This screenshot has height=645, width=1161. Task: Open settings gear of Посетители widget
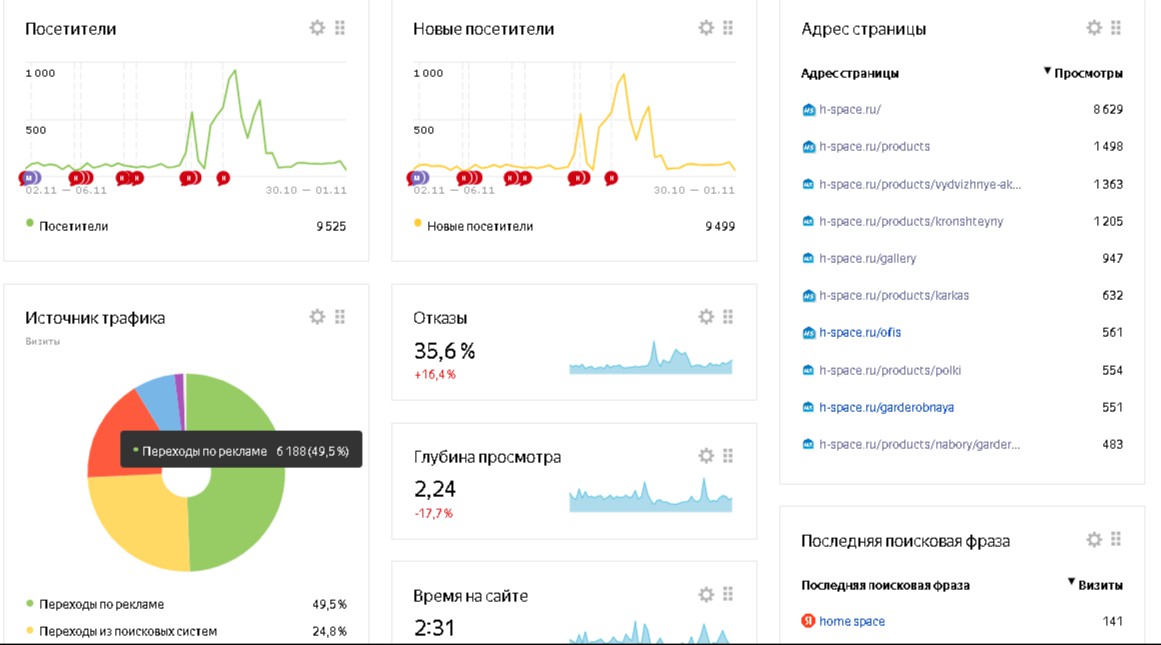[x=317, y=28]
